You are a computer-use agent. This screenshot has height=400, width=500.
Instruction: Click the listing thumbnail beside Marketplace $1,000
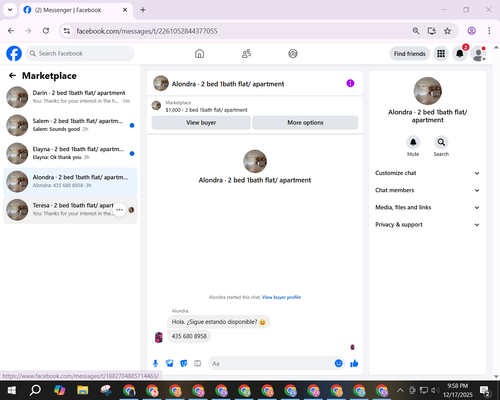tap(156, 106)
